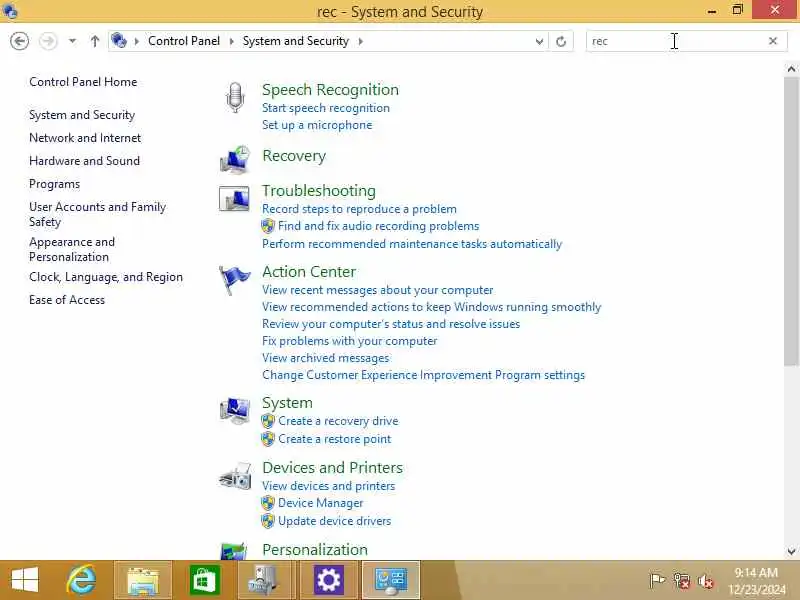Image resolution: width=800 pixels, height=600 pixels.
Task: Click View recent messages about your computer
Action: pyautogui.click(x=378, y=290)
